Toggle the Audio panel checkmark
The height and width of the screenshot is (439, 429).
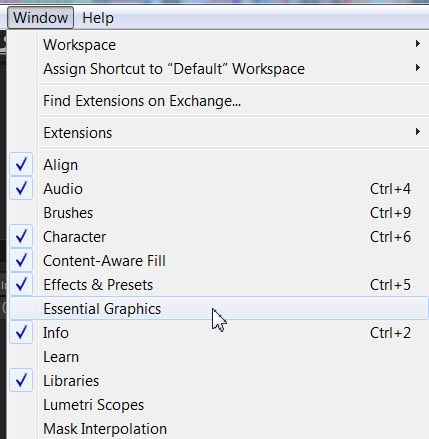coord(21,188)
